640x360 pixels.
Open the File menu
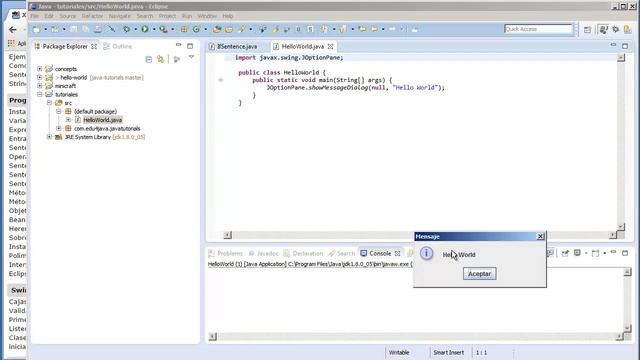tap(35, 16)
